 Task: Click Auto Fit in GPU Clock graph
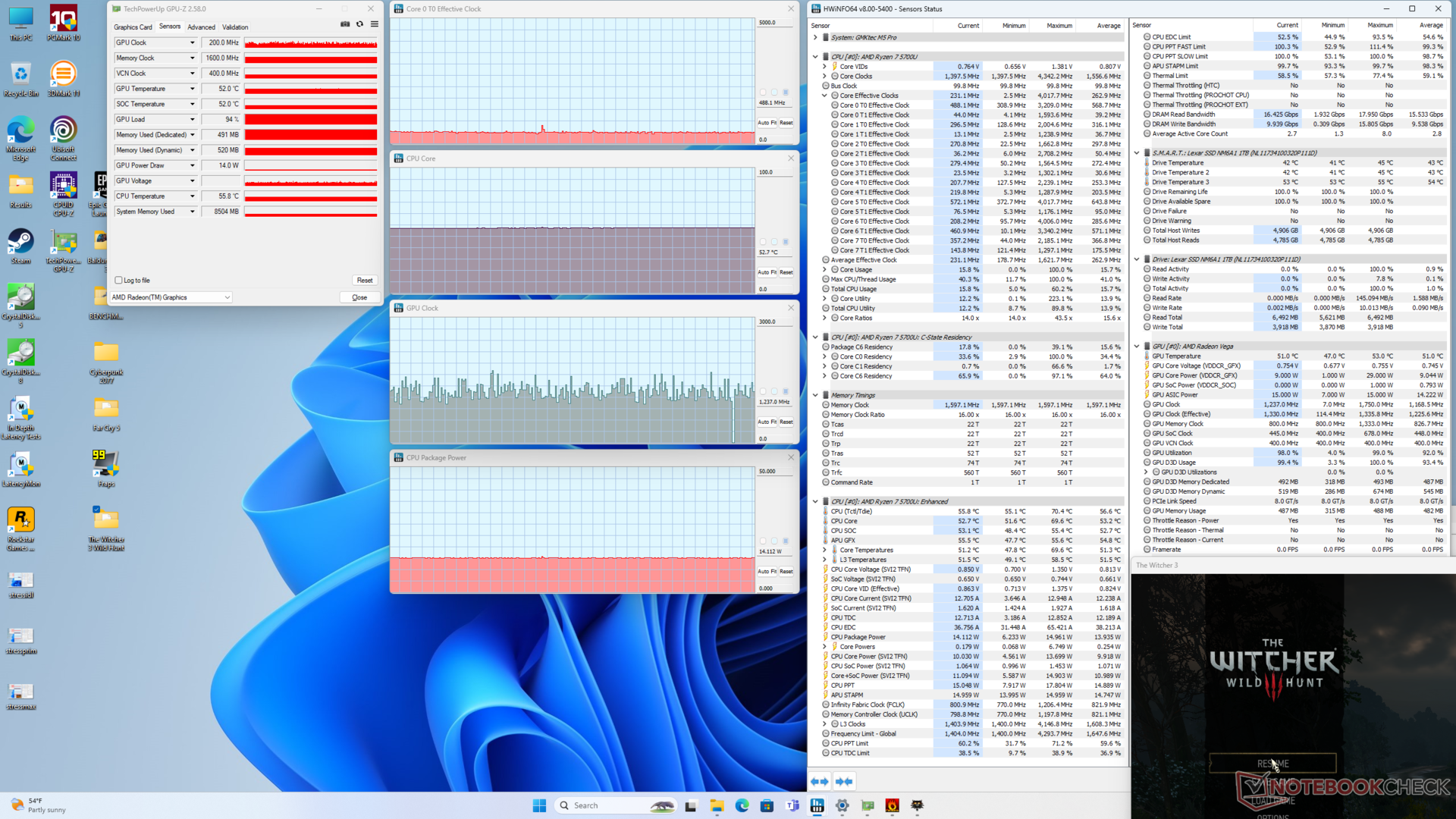coord(767,422)
